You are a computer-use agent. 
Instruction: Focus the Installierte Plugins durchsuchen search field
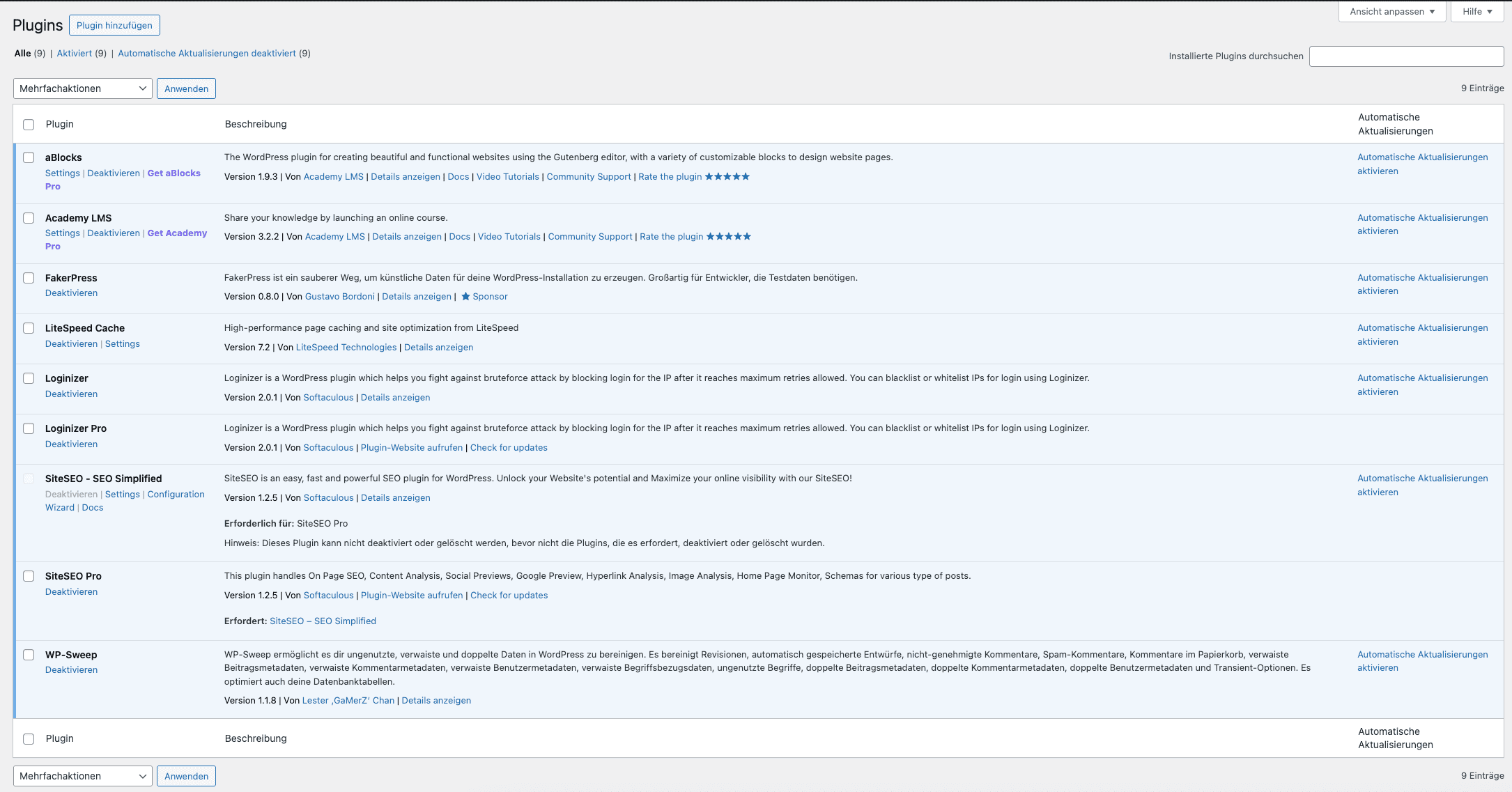[x=1406, y=56]
